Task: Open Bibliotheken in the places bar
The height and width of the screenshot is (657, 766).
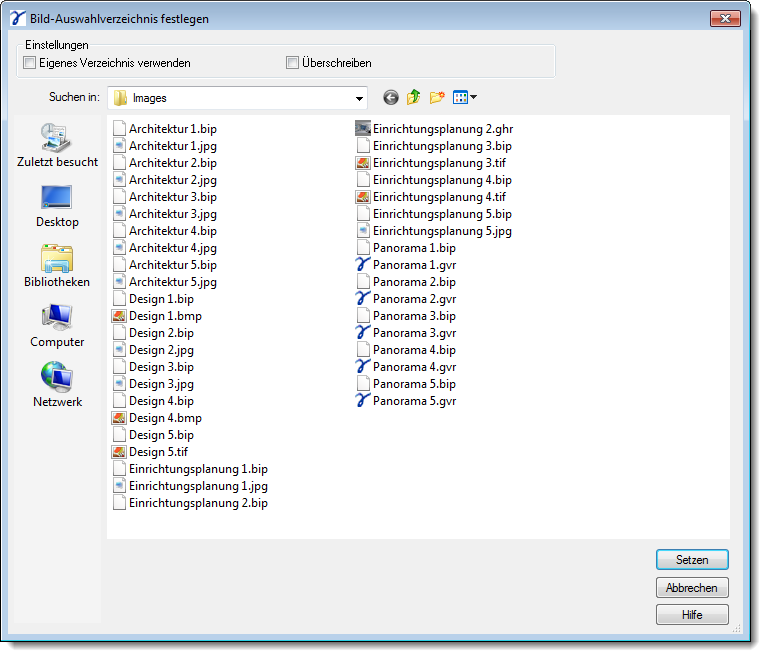Action: [57, 266]
